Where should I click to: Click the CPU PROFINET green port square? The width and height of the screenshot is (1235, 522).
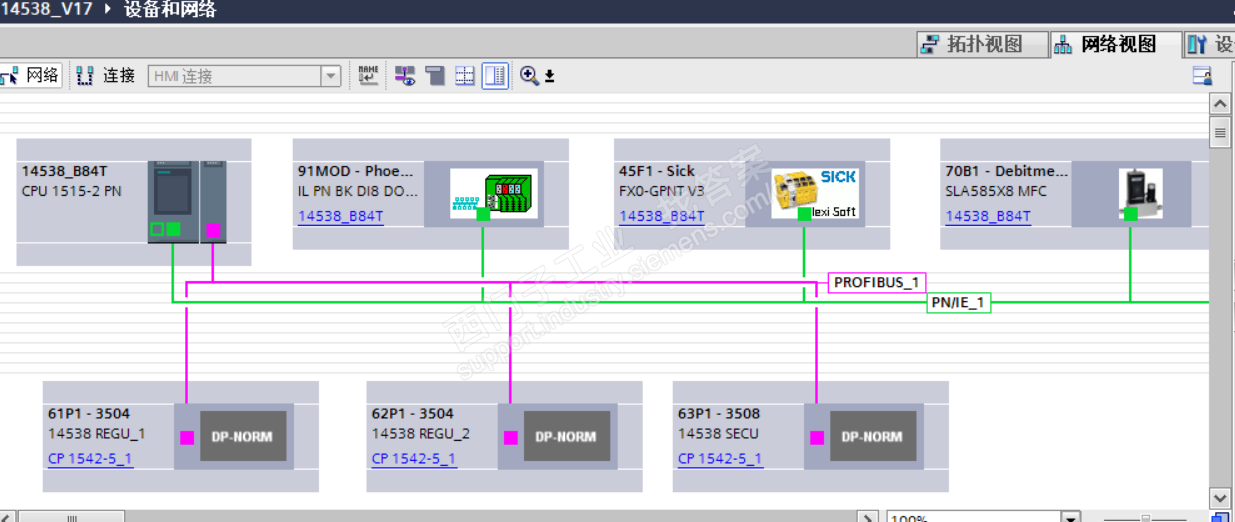173,230
